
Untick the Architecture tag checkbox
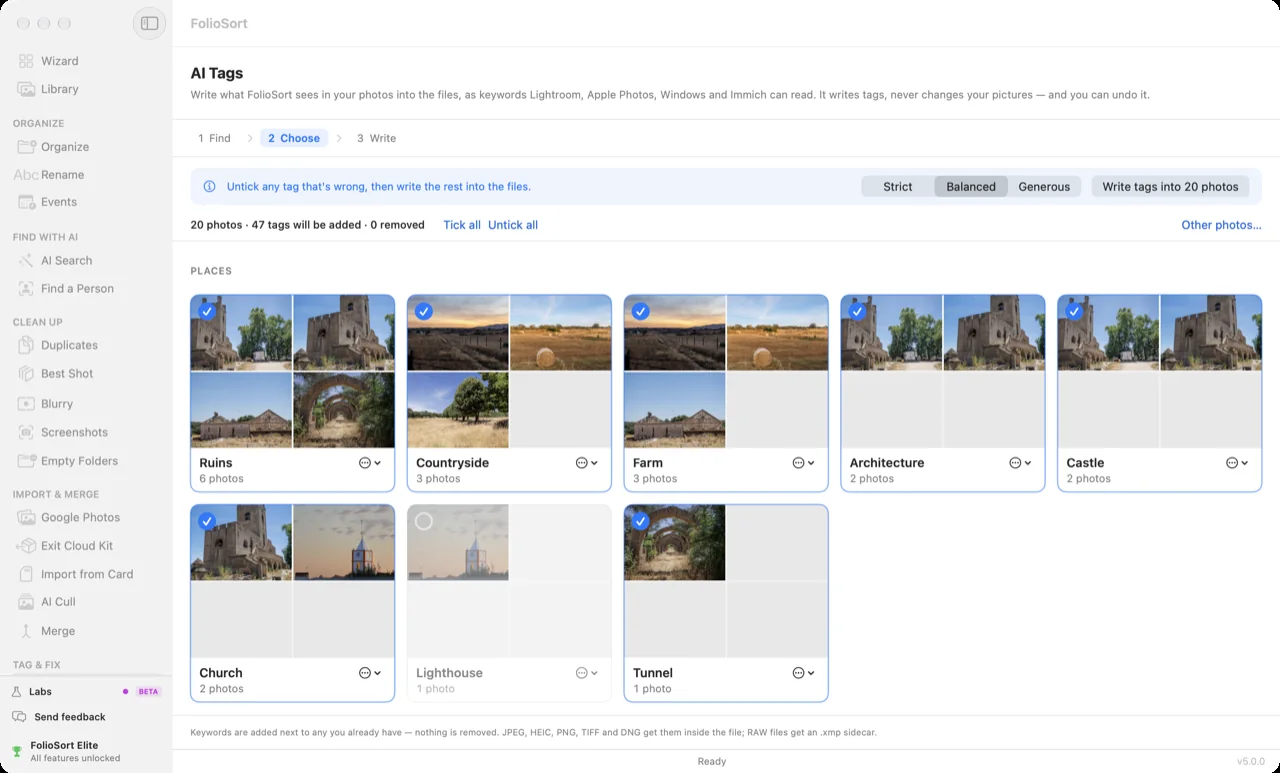[x=857, y=311]
